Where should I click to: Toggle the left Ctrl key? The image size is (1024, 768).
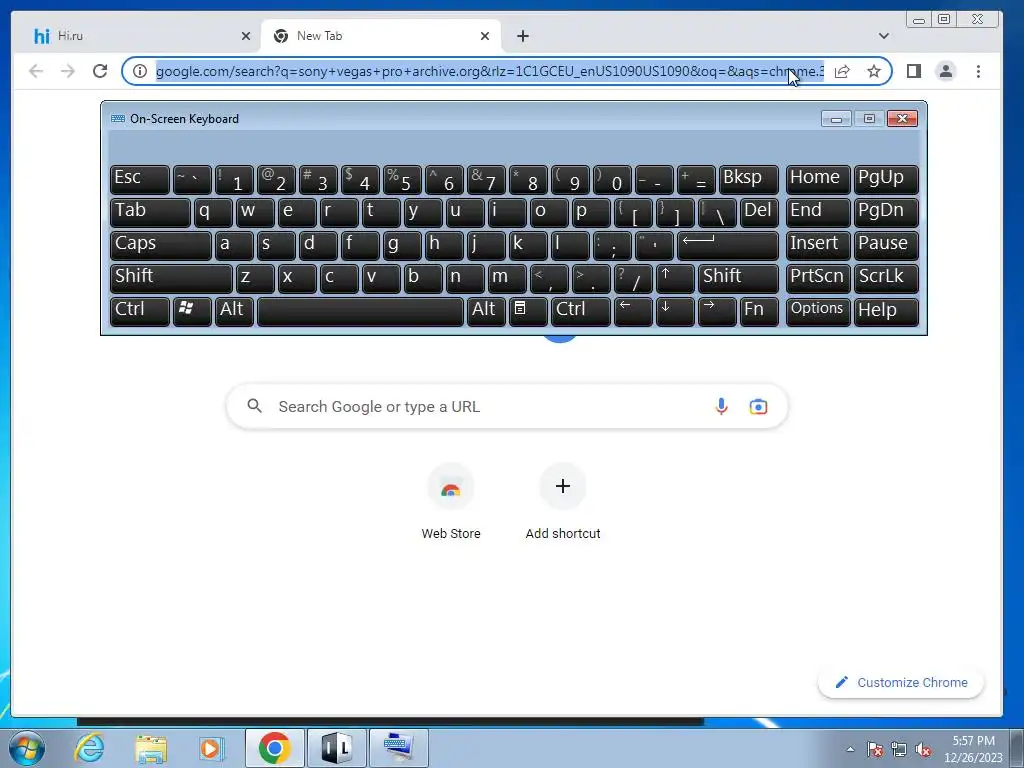140,311
